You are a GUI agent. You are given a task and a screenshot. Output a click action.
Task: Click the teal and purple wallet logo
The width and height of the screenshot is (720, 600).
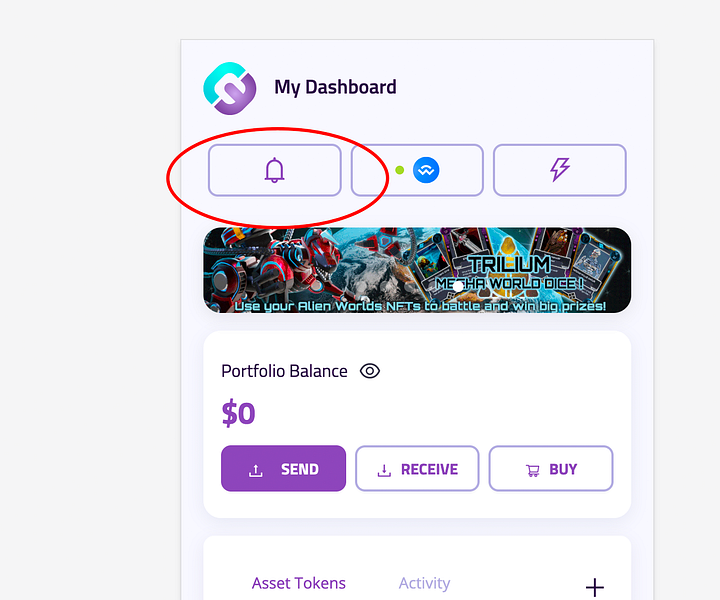(x=230, y=88)
